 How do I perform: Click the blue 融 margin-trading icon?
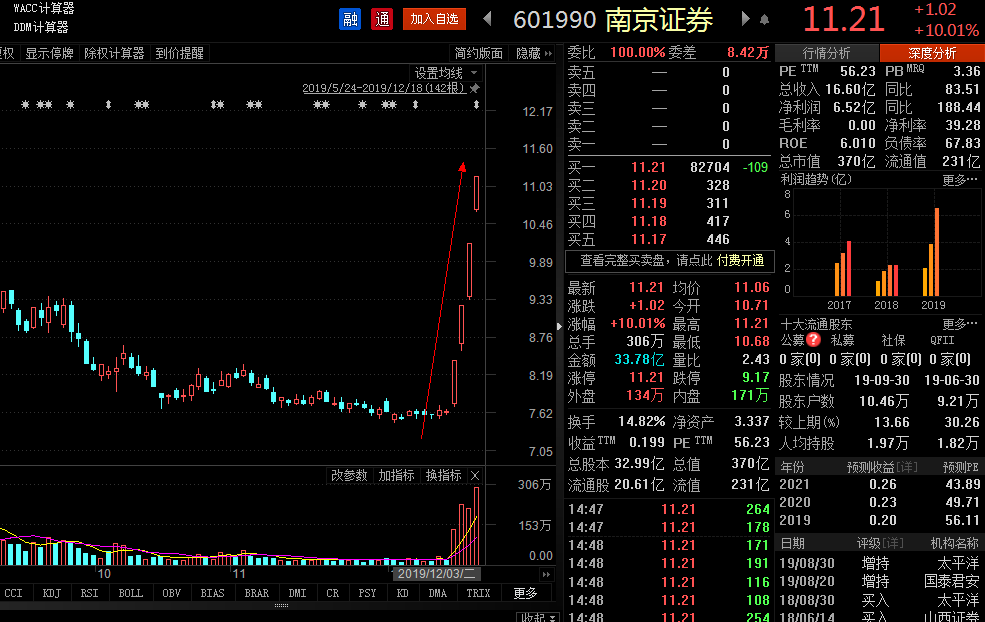(350, 19)
